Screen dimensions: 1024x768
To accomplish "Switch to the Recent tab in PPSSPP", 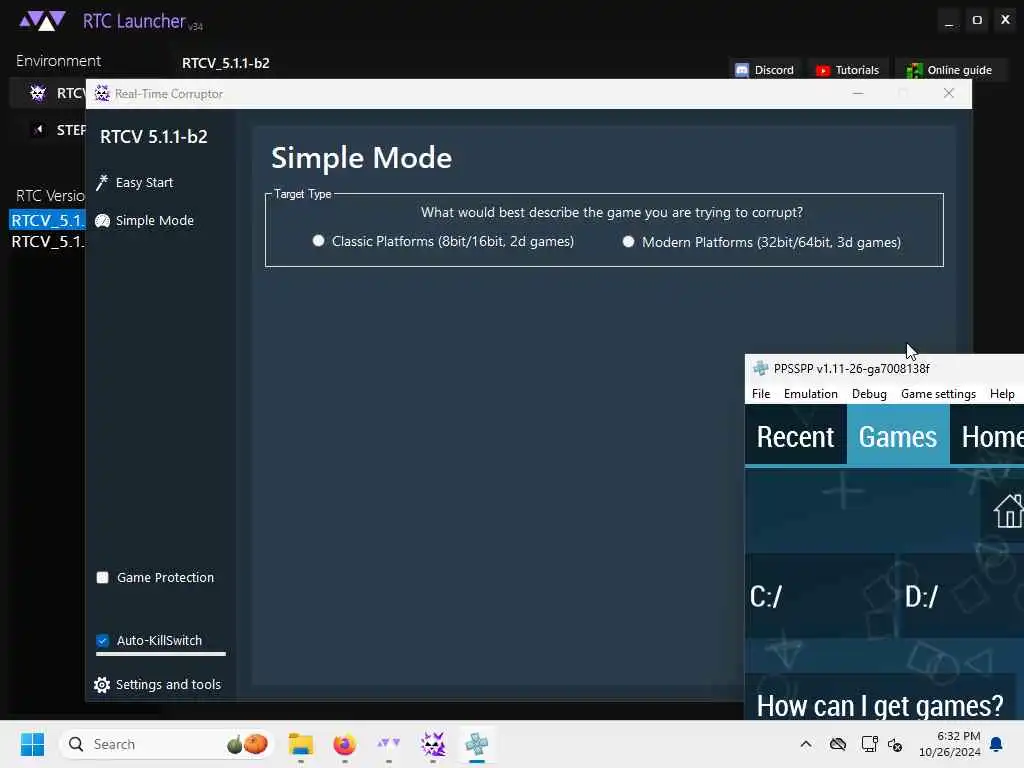I will click(795, 436).
